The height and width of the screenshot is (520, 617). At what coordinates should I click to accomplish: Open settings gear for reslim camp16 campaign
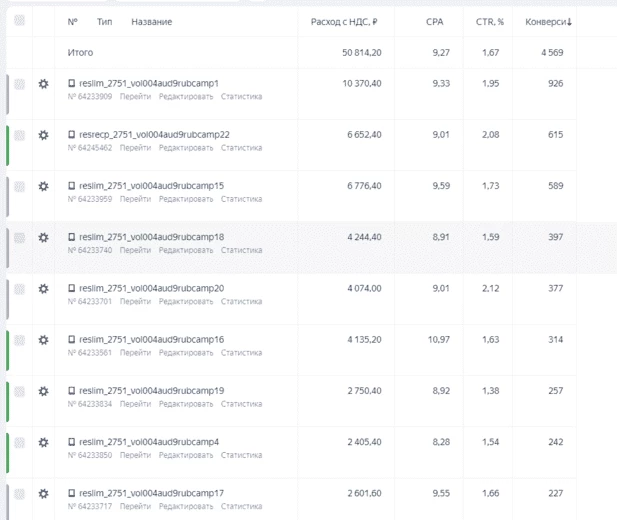(x=43, y=340)
